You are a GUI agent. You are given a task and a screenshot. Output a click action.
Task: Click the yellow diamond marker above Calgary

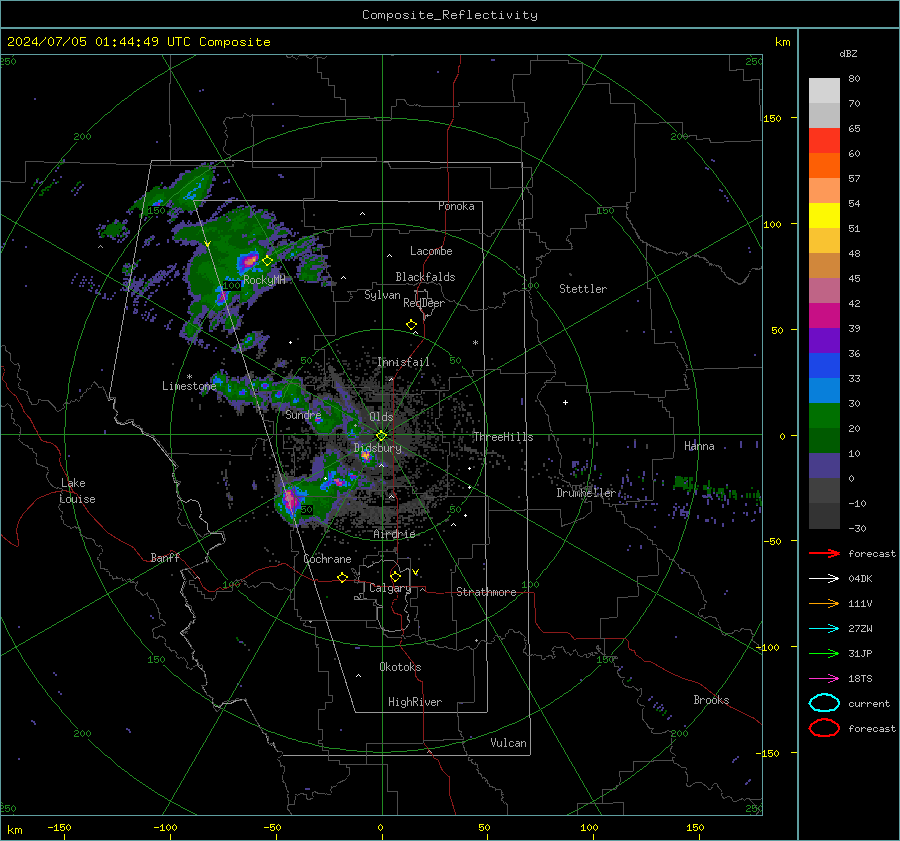pyautogui.click(x=395, y=576)
